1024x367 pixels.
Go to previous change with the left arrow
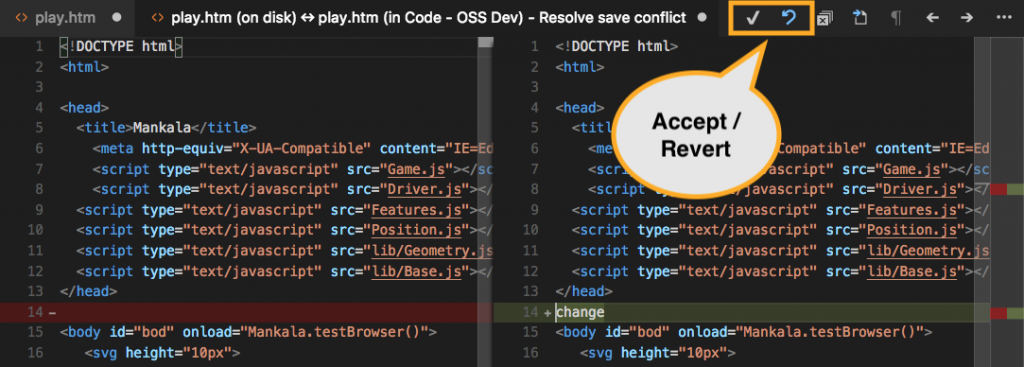click(932, 18)
